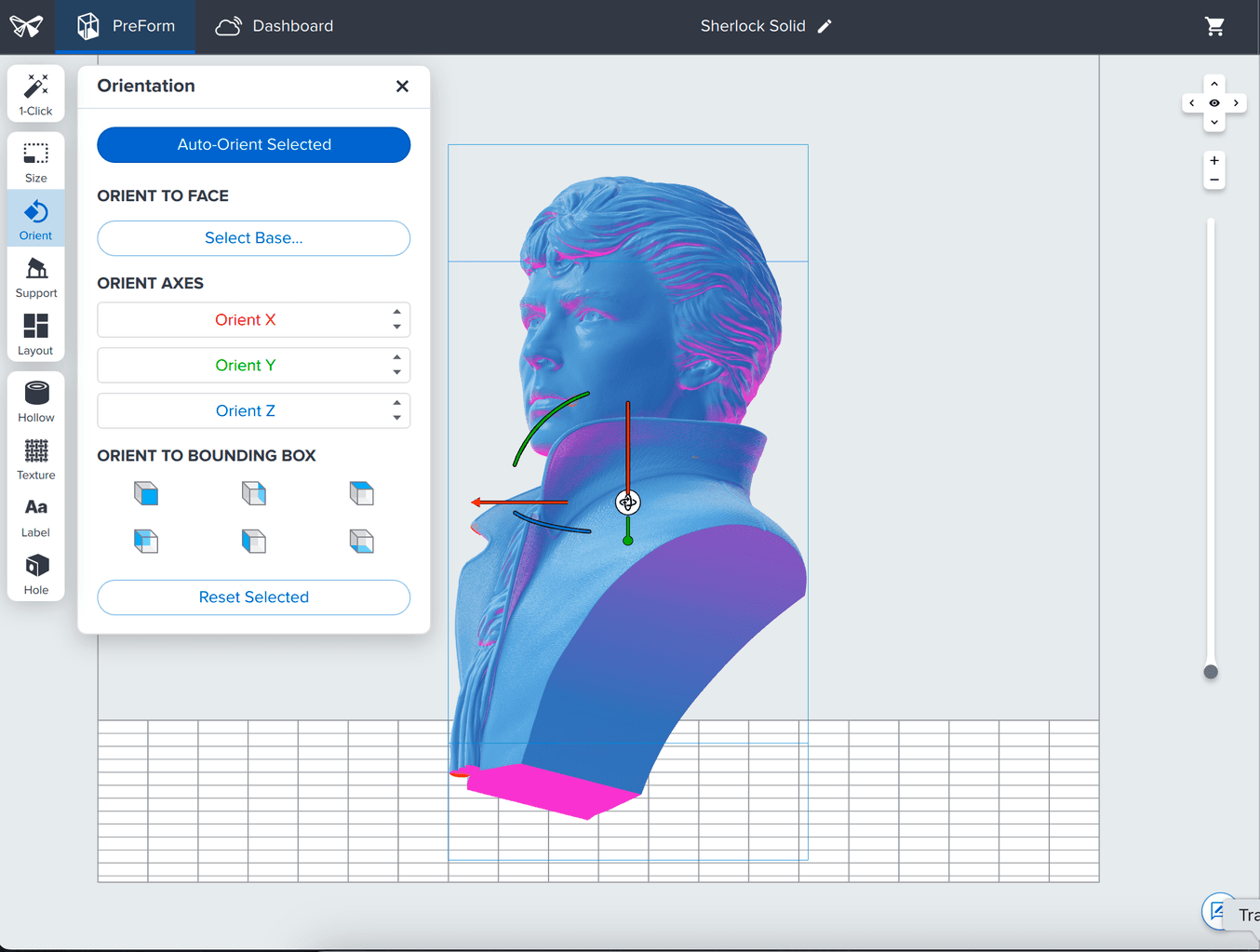Zoom in with the plus button
Image resolution: width=1260 pixels, height=952 pixels.
[x=1214, y=161]
